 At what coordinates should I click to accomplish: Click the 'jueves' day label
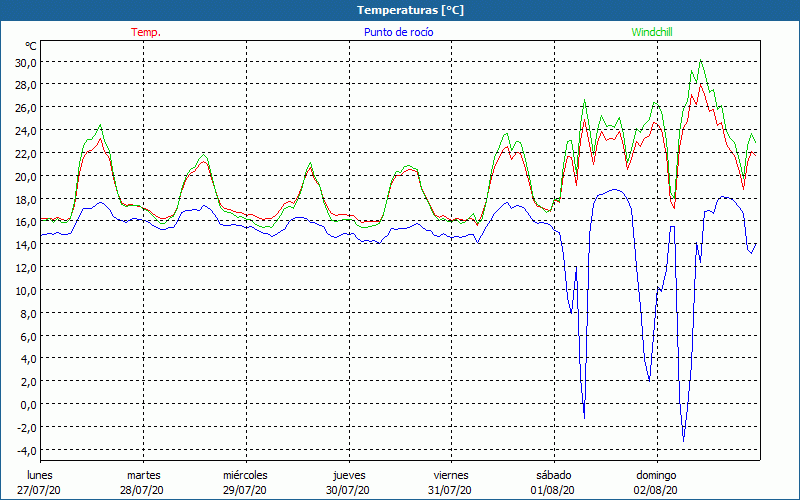(349, 475)
